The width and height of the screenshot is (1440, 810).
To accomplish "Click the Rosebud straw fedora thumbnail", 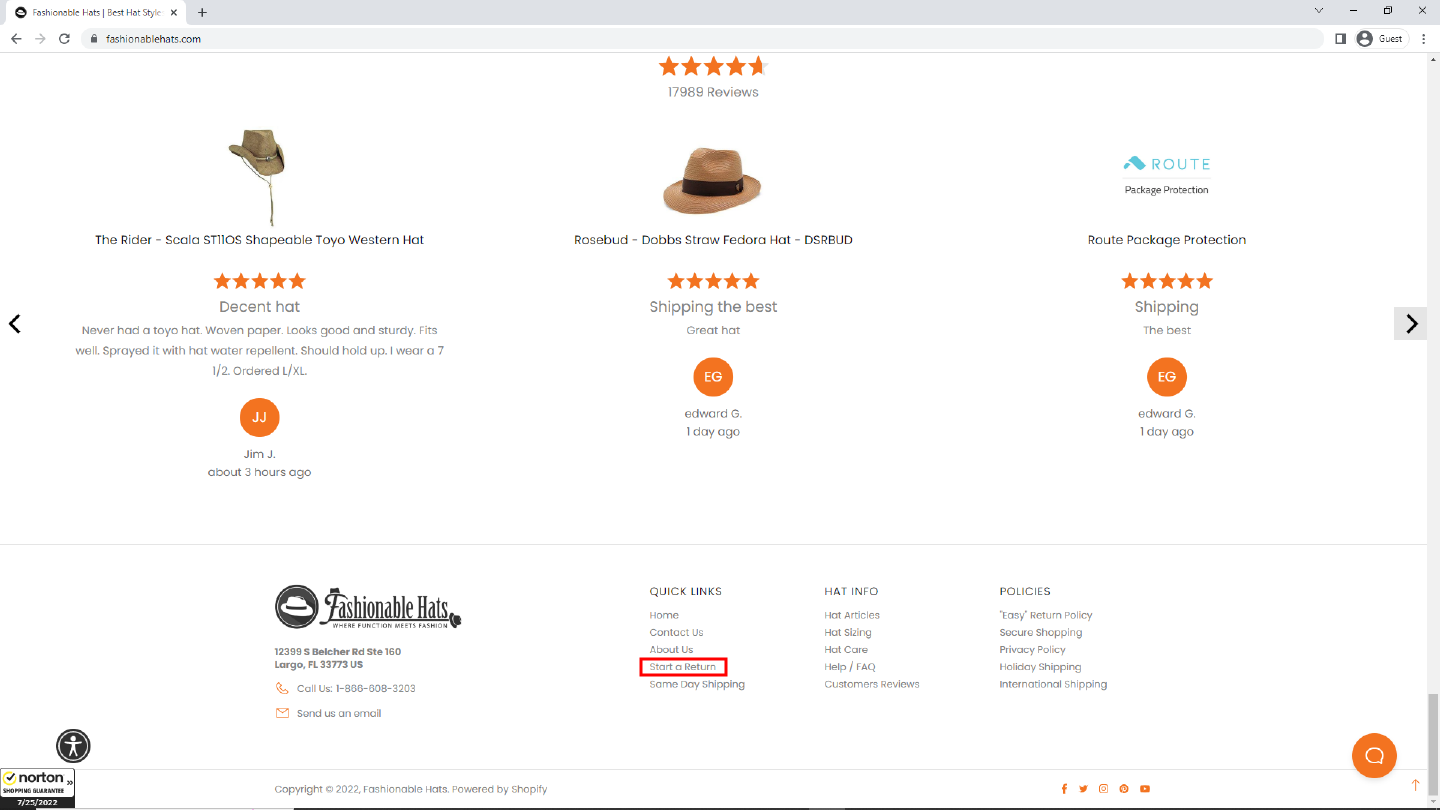I will [x=713, y=180].
